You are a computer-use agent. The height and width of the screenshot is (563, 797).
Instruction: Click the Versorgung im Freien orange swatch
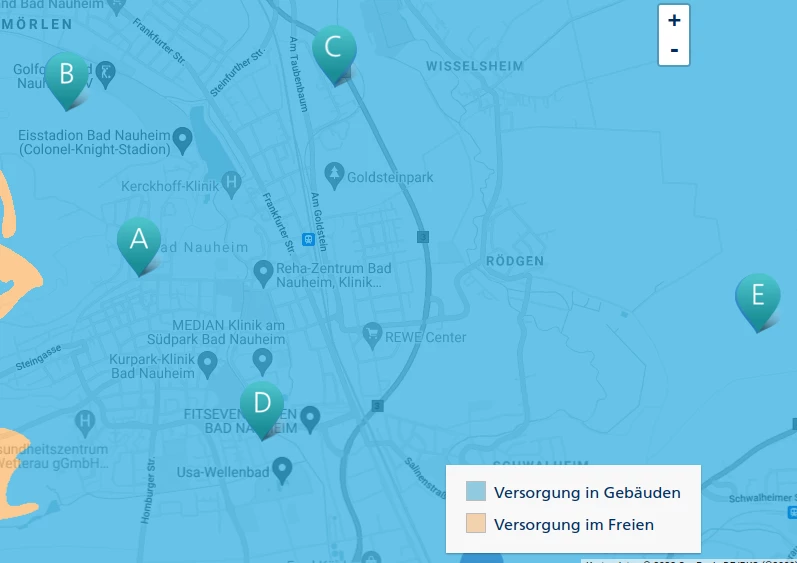476,523
